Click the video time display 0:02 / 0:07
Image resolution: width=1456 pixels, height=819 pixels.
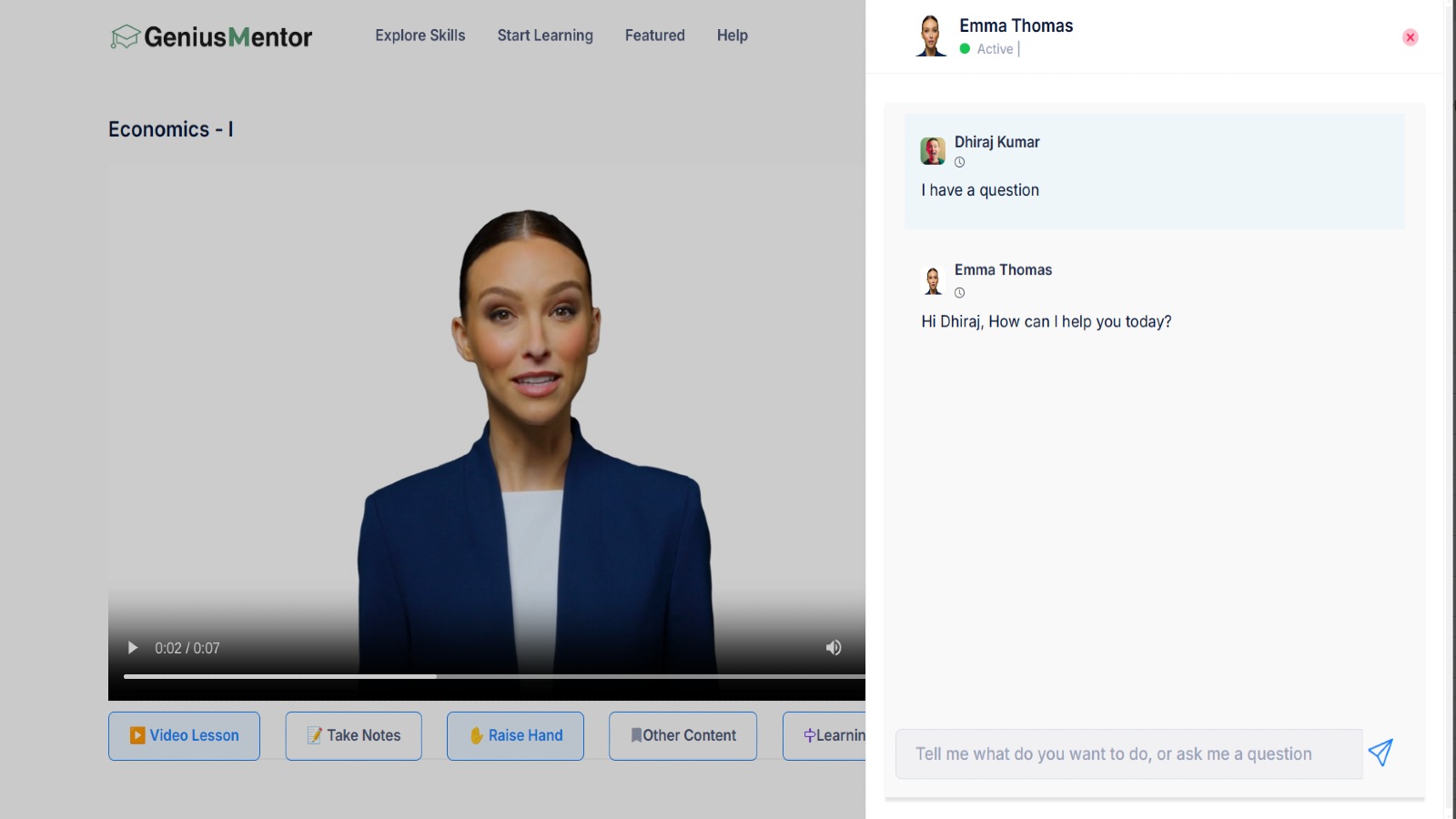click(x=187, y=648)
